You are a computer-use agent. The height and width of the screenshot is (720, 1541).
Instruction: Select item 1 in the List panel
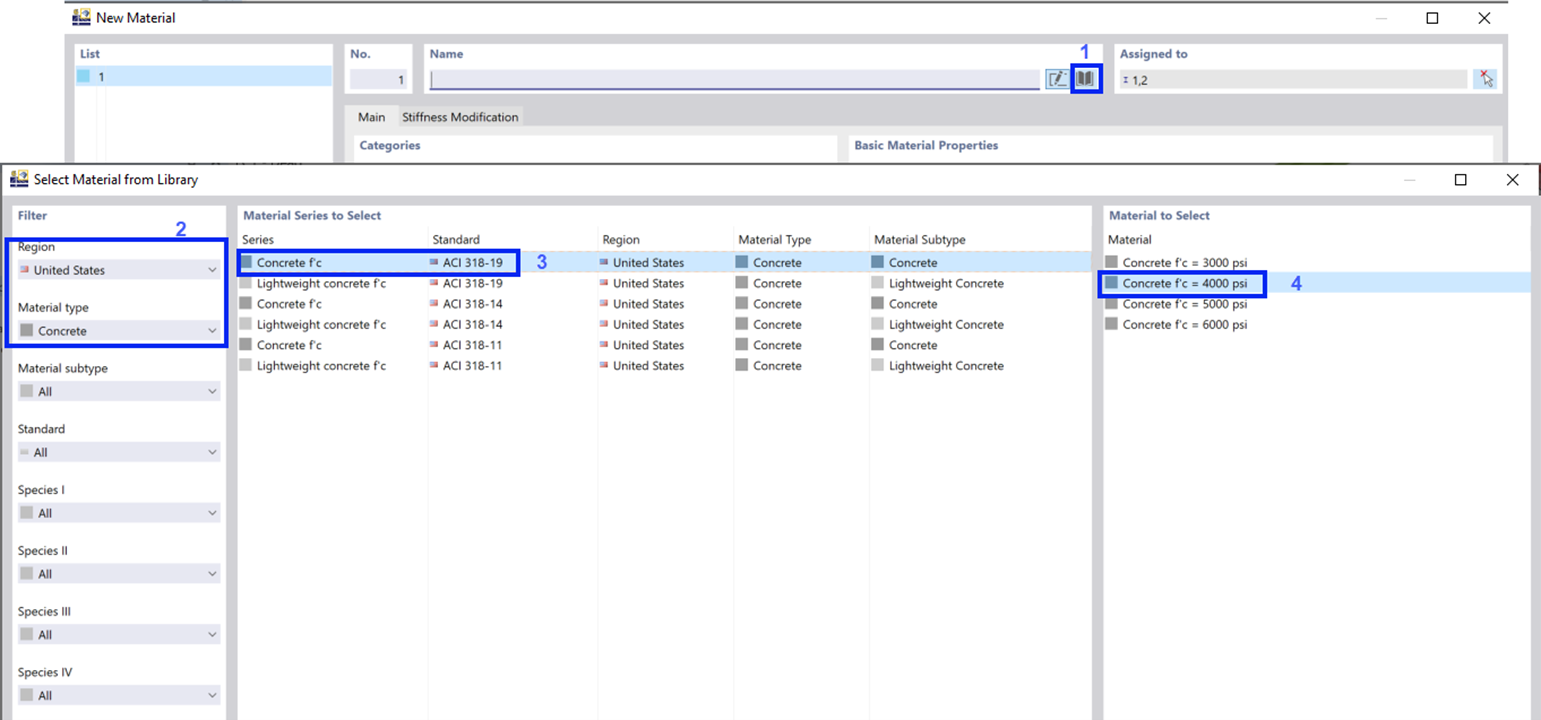tap(204, 77)
